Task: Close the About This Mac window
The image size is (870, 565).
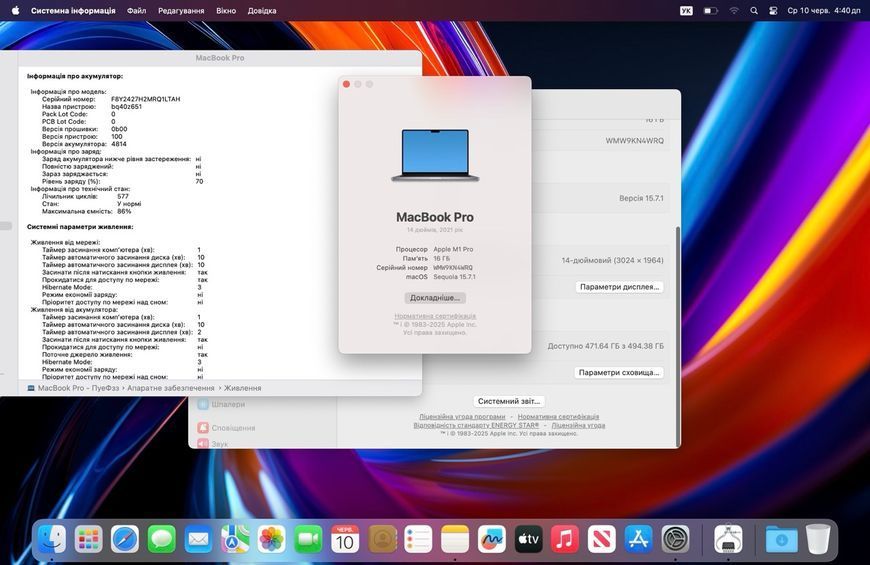Action: (346, 84)
